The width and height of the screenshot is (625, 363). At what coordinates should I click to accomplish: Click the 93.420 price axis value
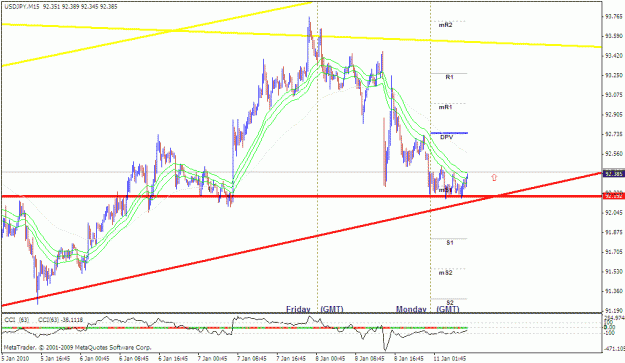pos(614,55)
